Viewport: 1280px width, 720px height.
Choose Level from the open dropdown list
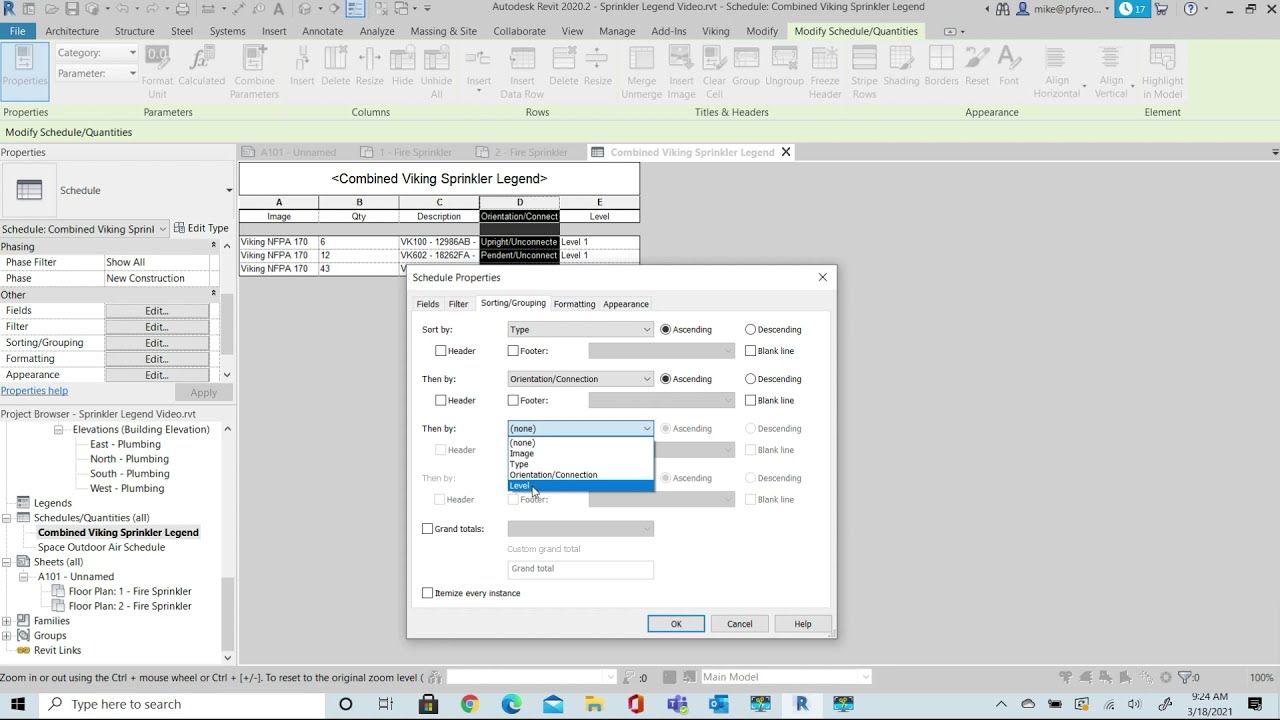pyautogui.click(x=580, y=486)
